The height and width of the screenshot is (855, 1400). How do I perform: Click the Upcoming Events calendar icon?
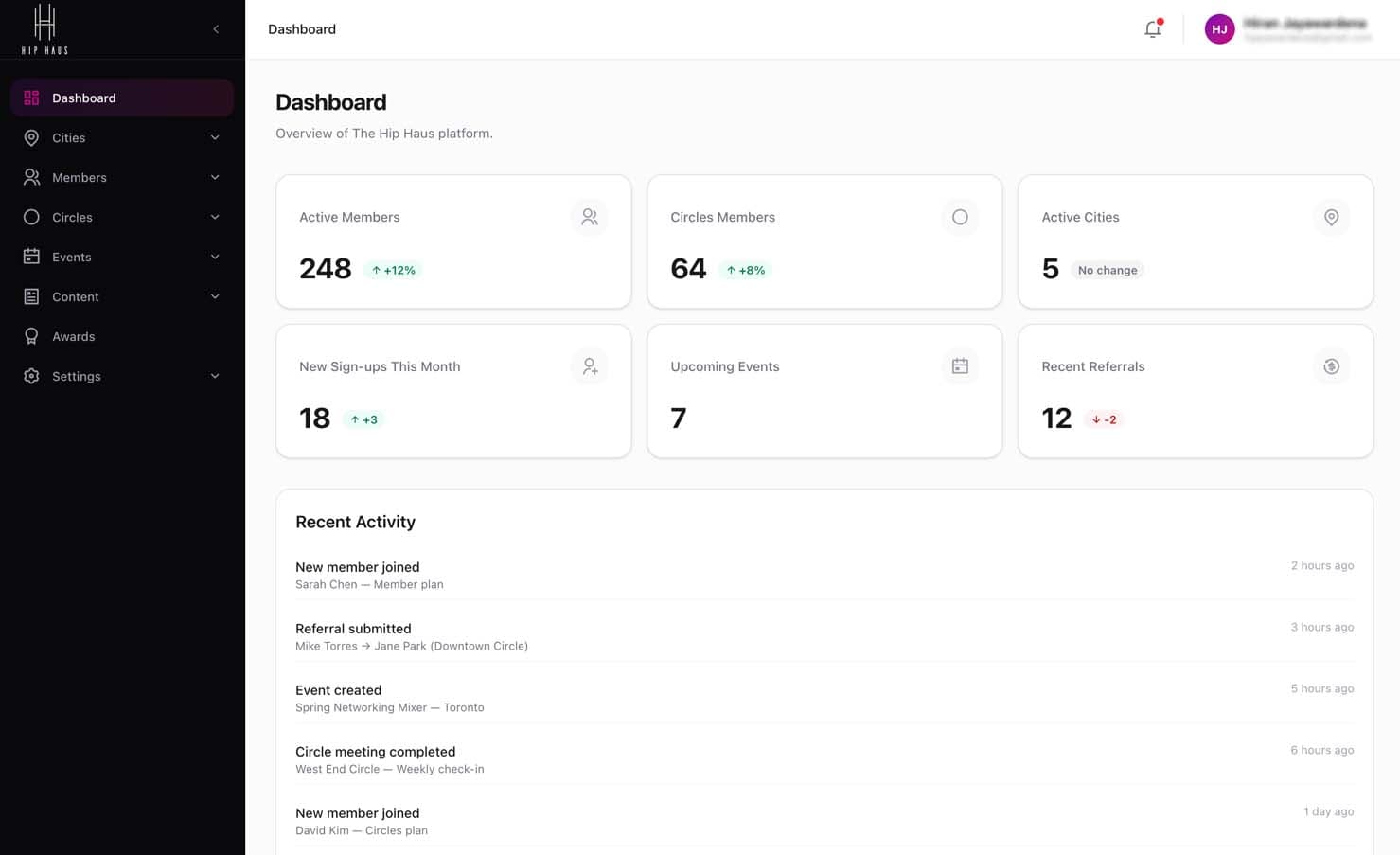[960, 366]
